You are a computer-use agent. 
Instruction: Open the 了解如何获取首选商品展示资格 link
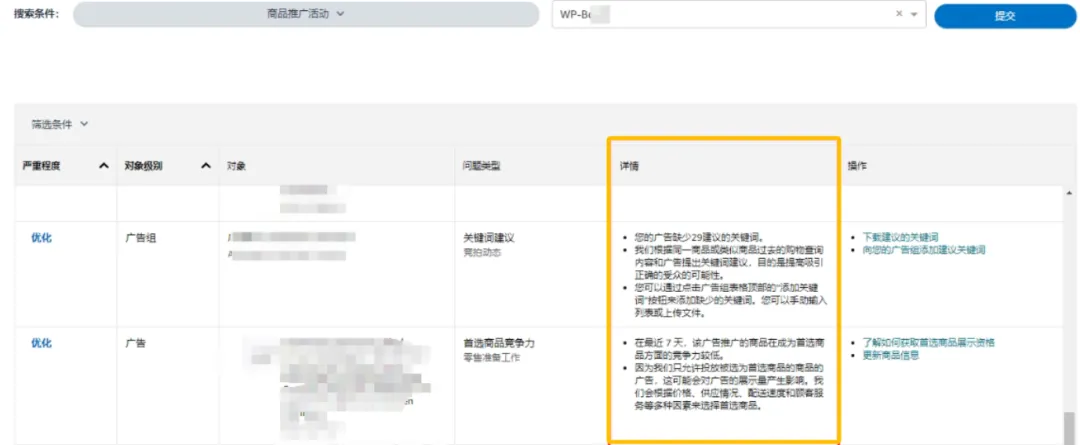point(928,342)
